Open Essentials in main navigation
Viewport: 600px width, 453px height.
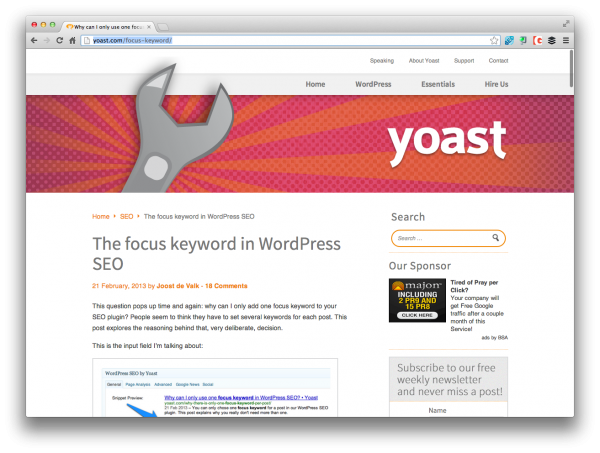point(438,84)
